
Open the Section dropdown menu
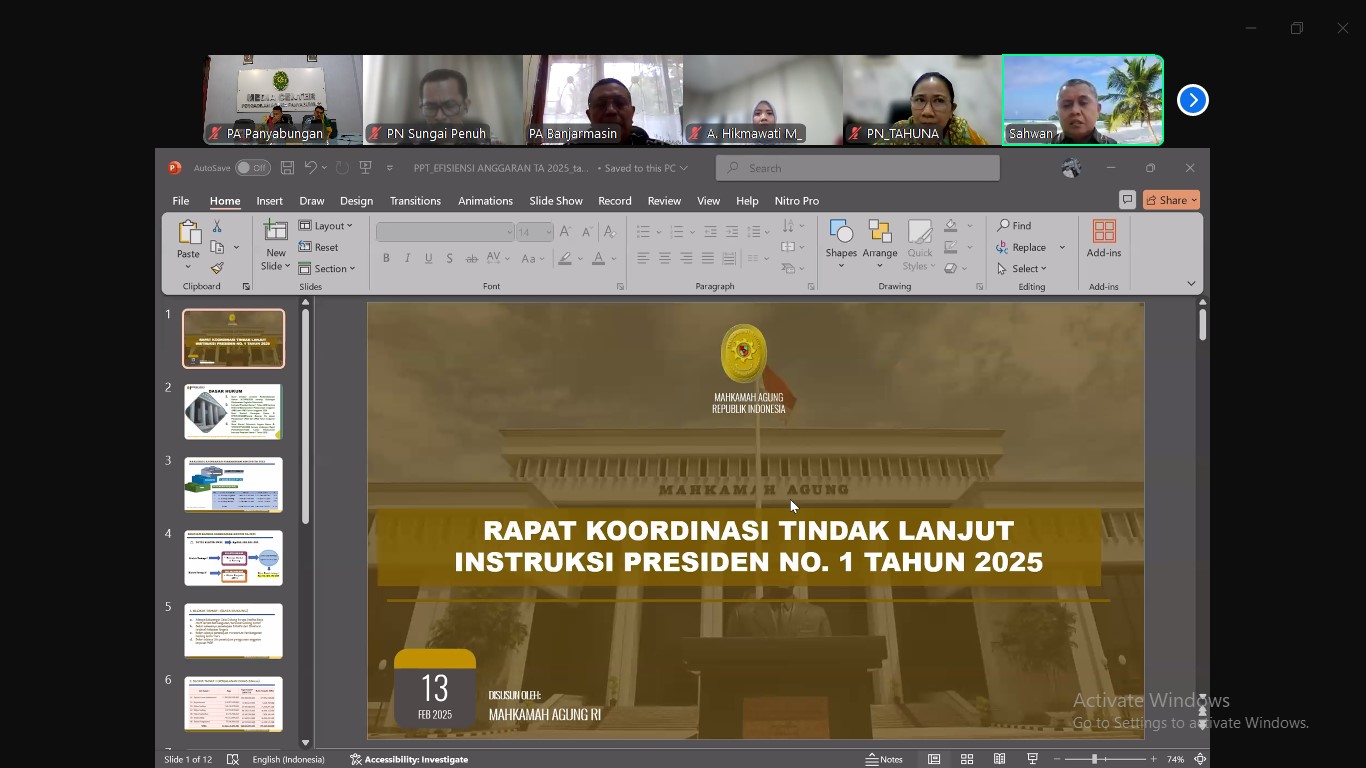(x=328, y=268)
